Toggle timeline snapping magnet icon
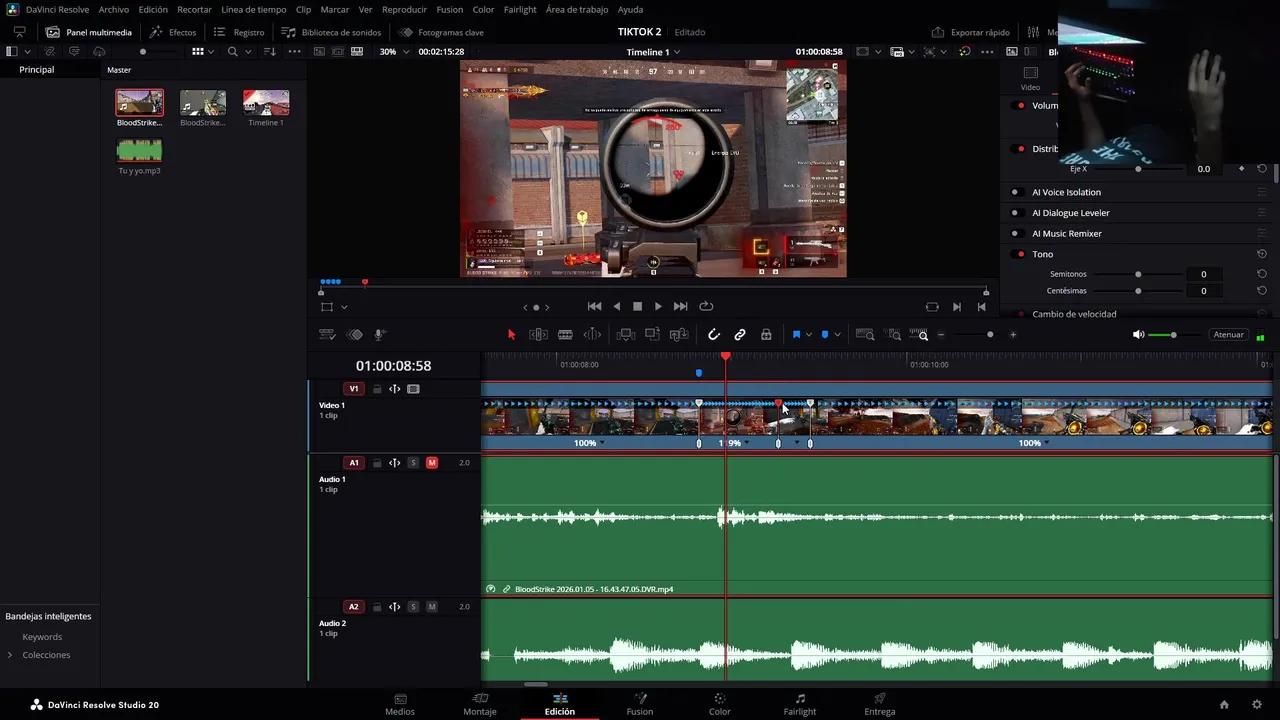This screenshot has height=720, width=1280. click(714, 335)
